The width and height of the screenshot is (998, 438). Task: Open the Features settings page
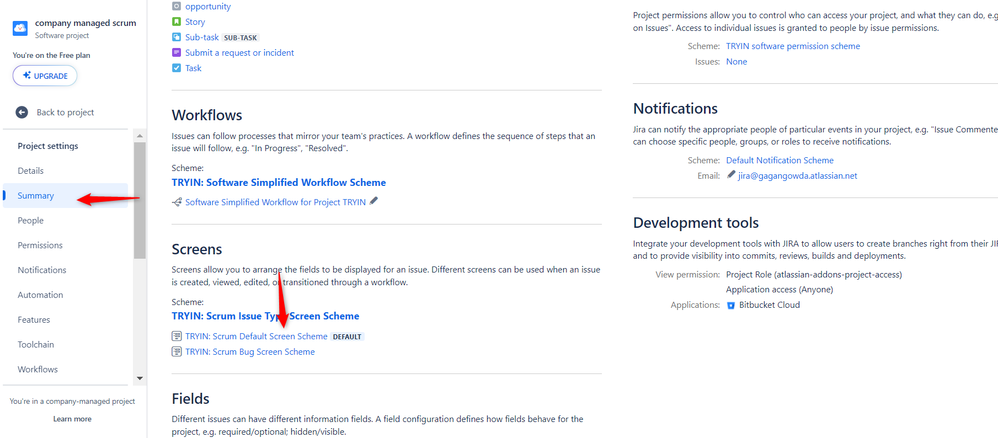pyautogui.click(x=34, y=320)
